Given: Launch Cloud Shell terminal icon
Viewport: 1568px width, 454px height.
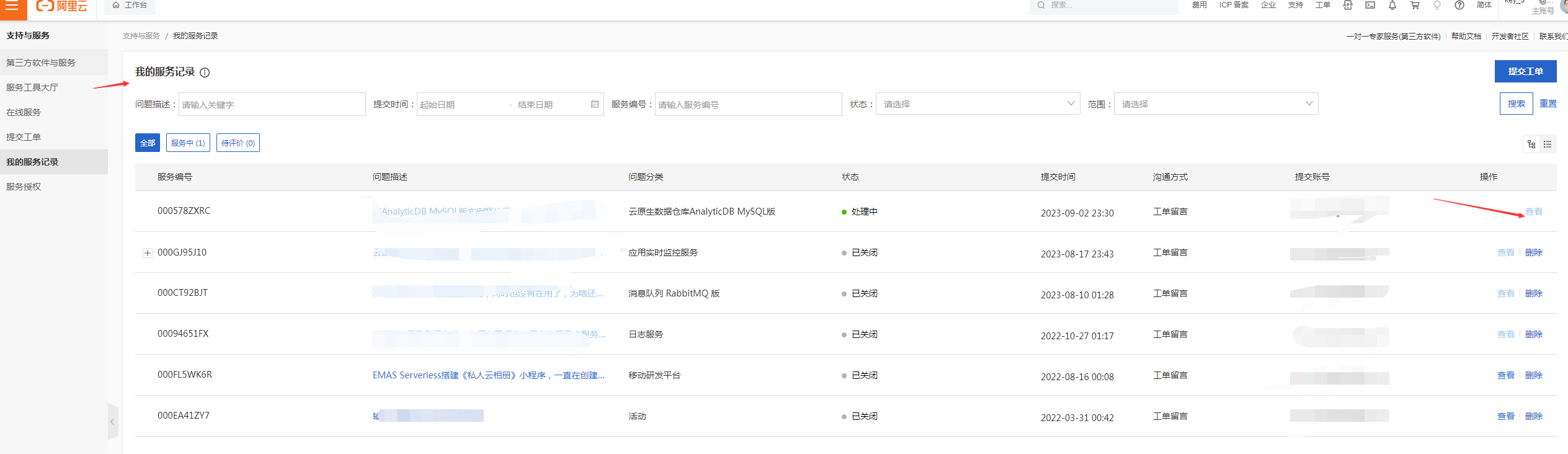Looking at the screenshot, I should (1370, 5).
